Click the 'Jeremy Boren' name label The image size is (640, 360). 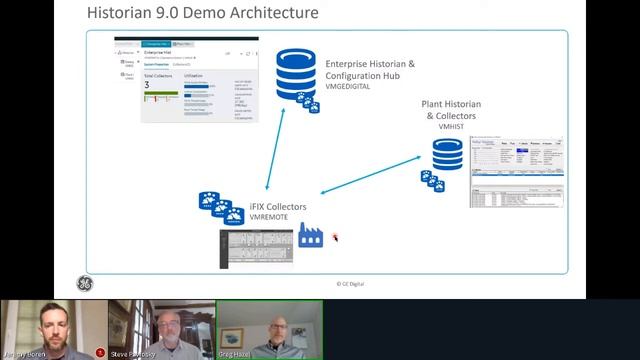point(24,354)
